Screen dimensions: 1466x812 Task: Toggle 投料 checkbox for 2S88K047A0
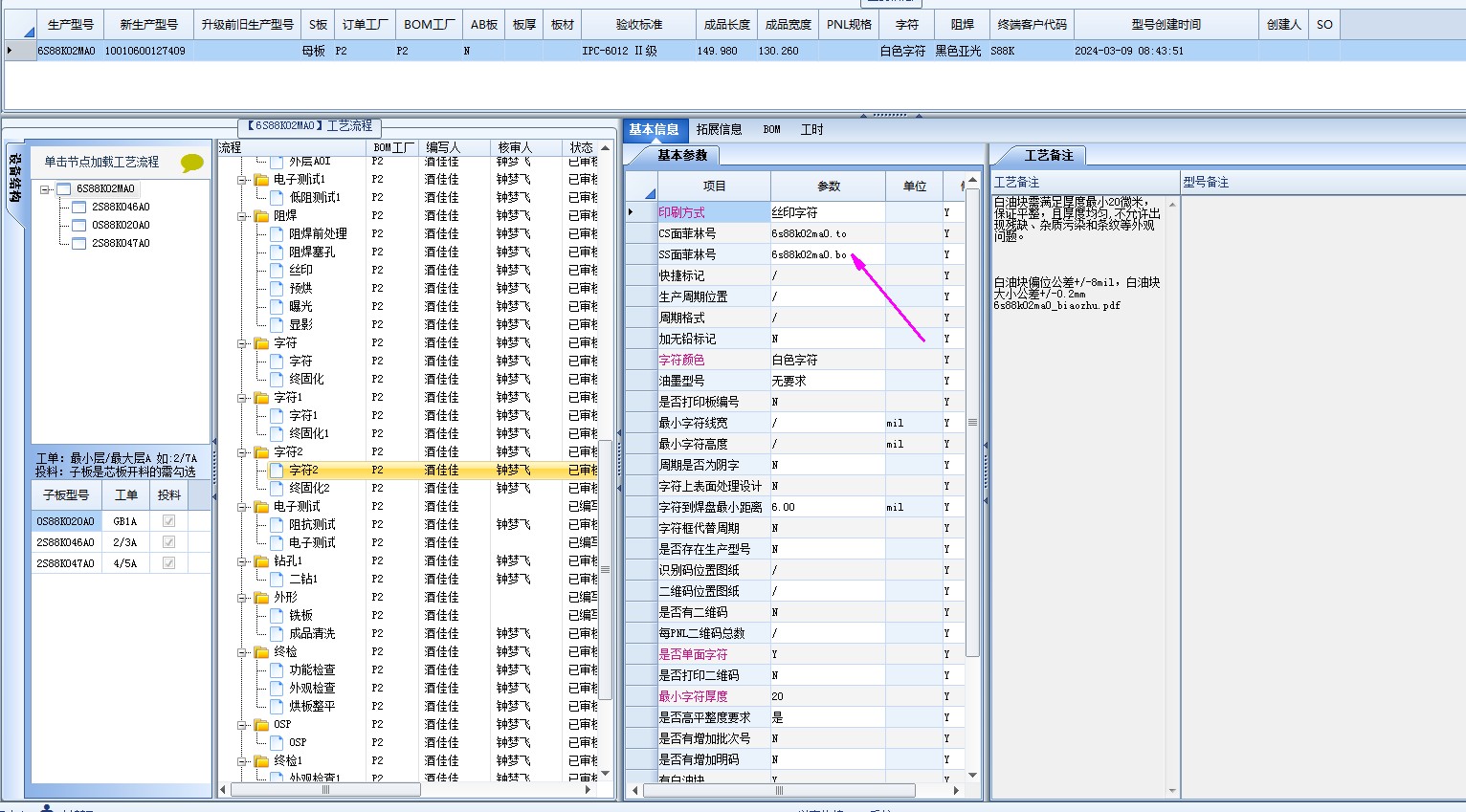pos(169,563)
